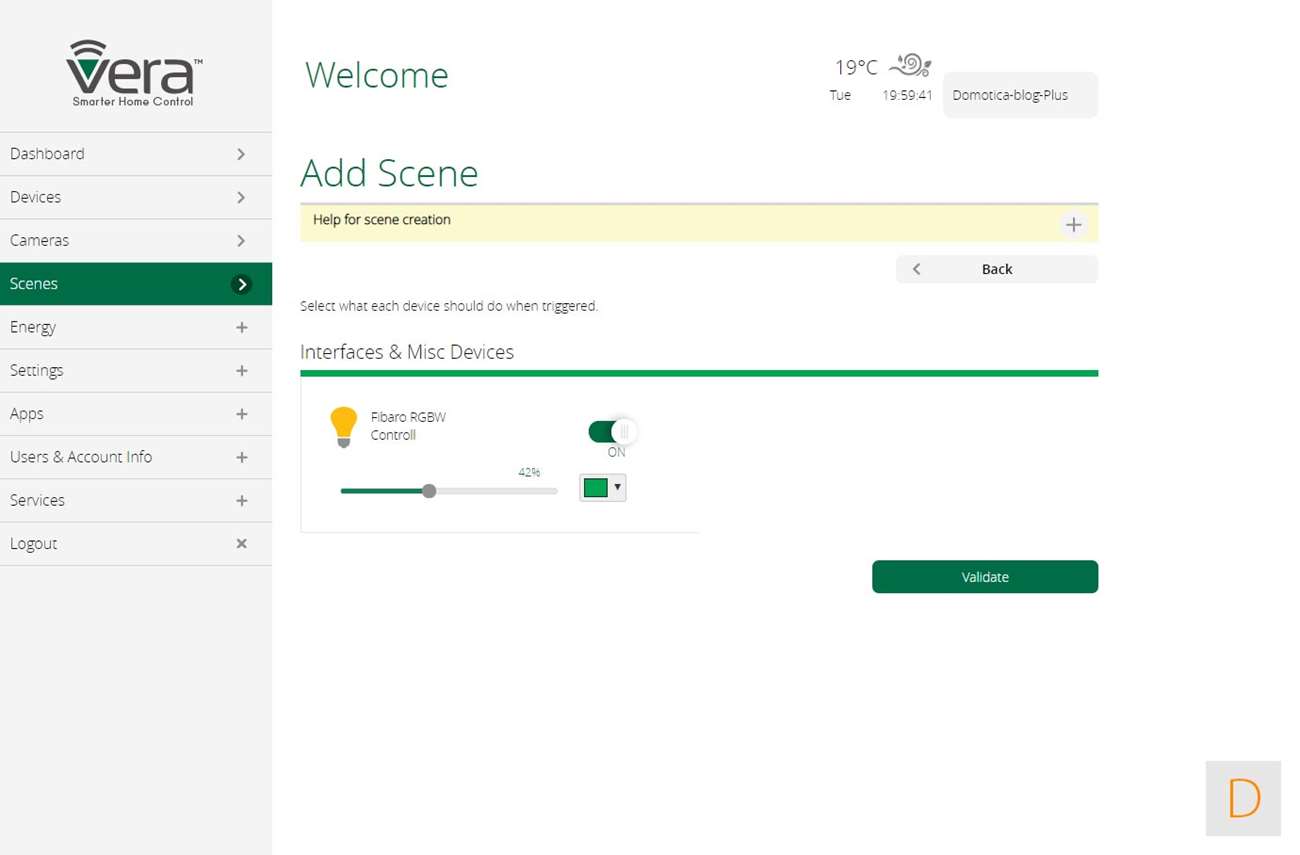Open the color picker dropdown arrow
Image resolution: width=1300 pixels, height=855 pixels.
(x=618, y=488)
